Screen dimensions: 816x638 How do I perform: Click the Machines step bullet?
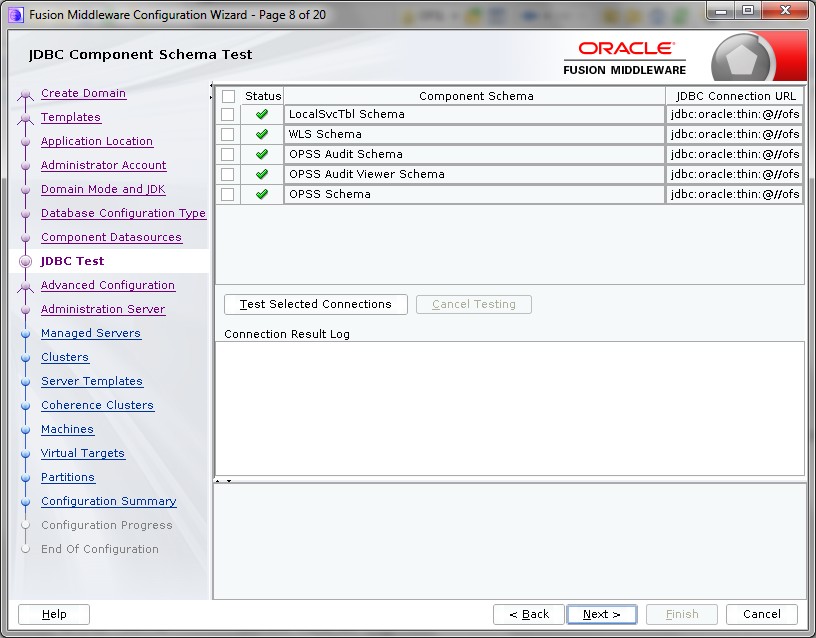coord(26,430)
